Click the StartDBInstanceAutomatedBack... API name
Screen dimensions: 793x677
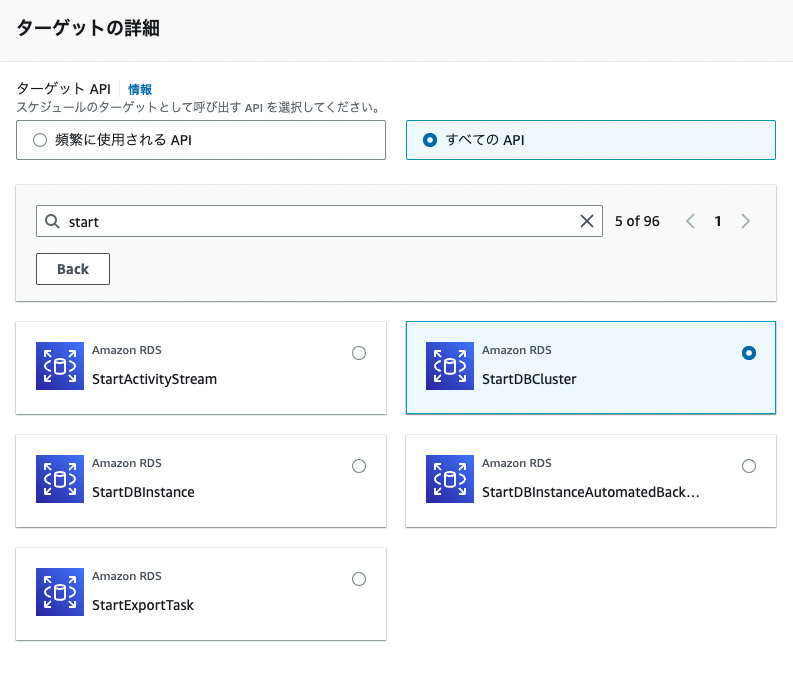point(591,492)
